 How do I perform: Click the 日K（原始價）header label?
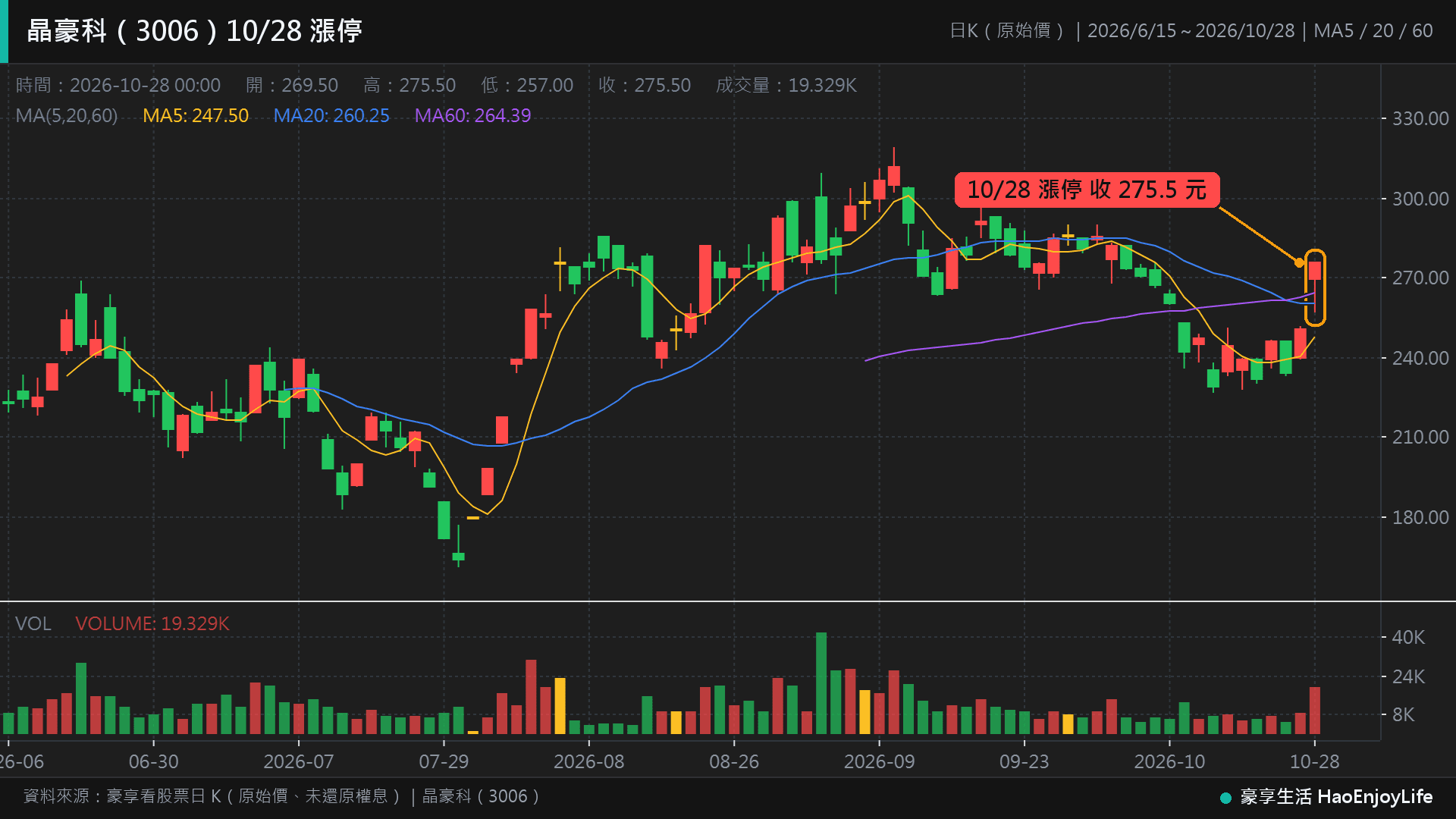point(1008,31)
